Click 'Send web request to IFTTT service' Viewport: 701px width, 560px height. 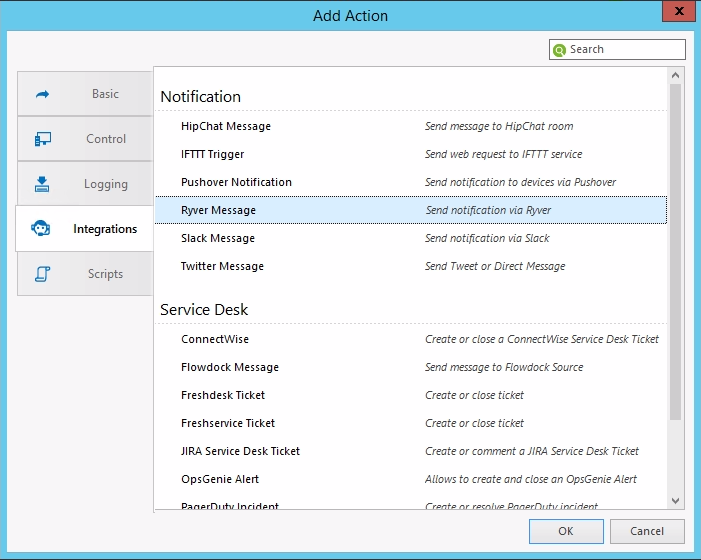(503, 154)
